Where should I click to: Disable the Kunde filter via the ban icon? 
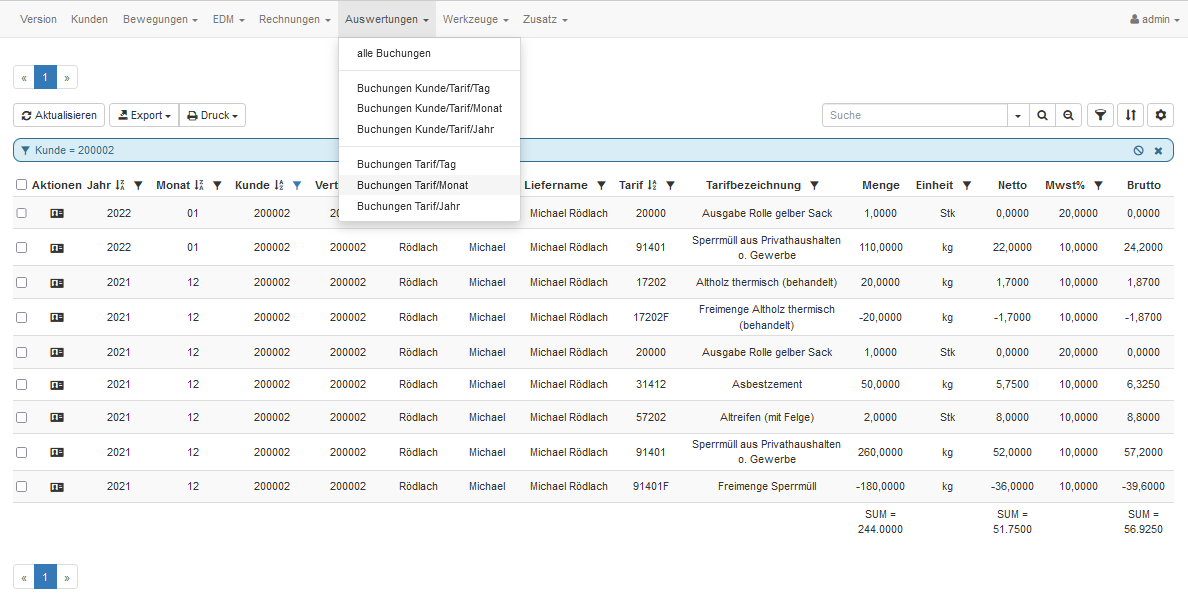click(x=1138, y=150)
